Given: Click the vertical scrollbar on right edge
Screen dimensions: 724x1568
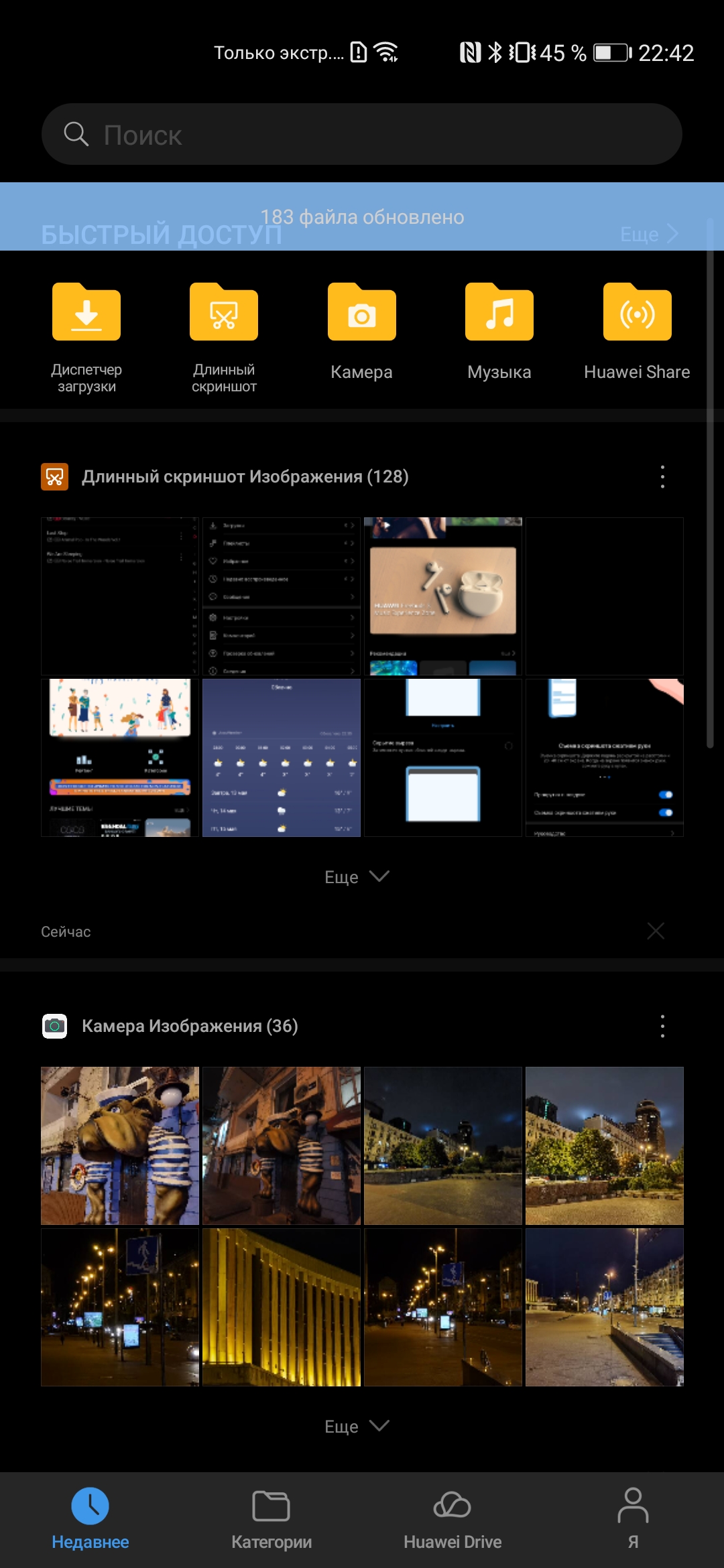Looking at the screenshot, I should (710, 482).
